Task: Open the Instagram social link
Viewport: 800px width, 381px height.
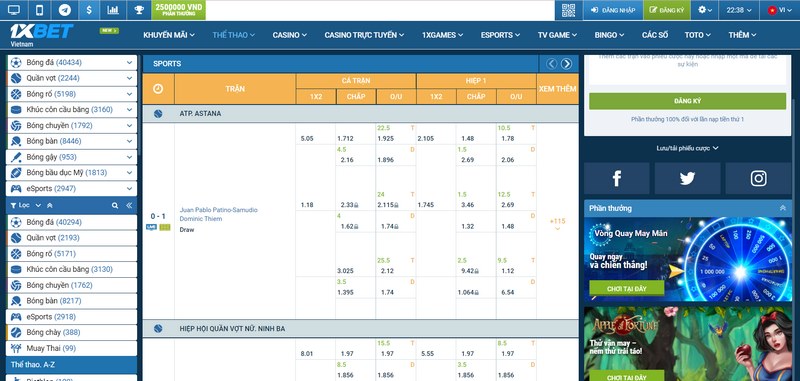Action: coord(758,179)
